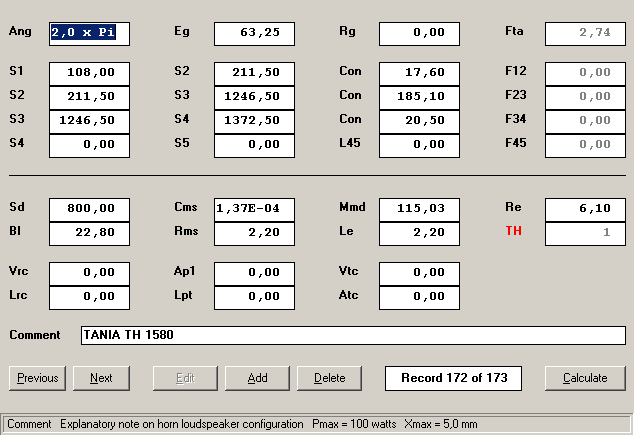Screen dimensions: 634x436
Task: Edit the Cms field with 1,37E-04
Action: 254,210
